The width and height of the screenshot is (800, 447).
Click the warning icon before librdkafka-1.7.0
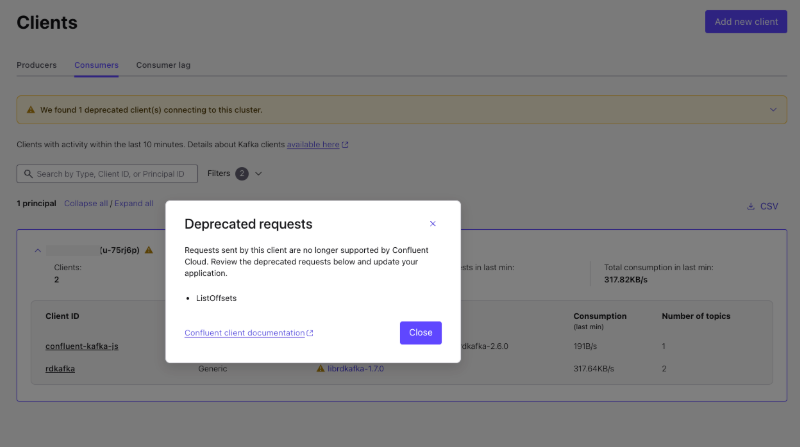321,369
